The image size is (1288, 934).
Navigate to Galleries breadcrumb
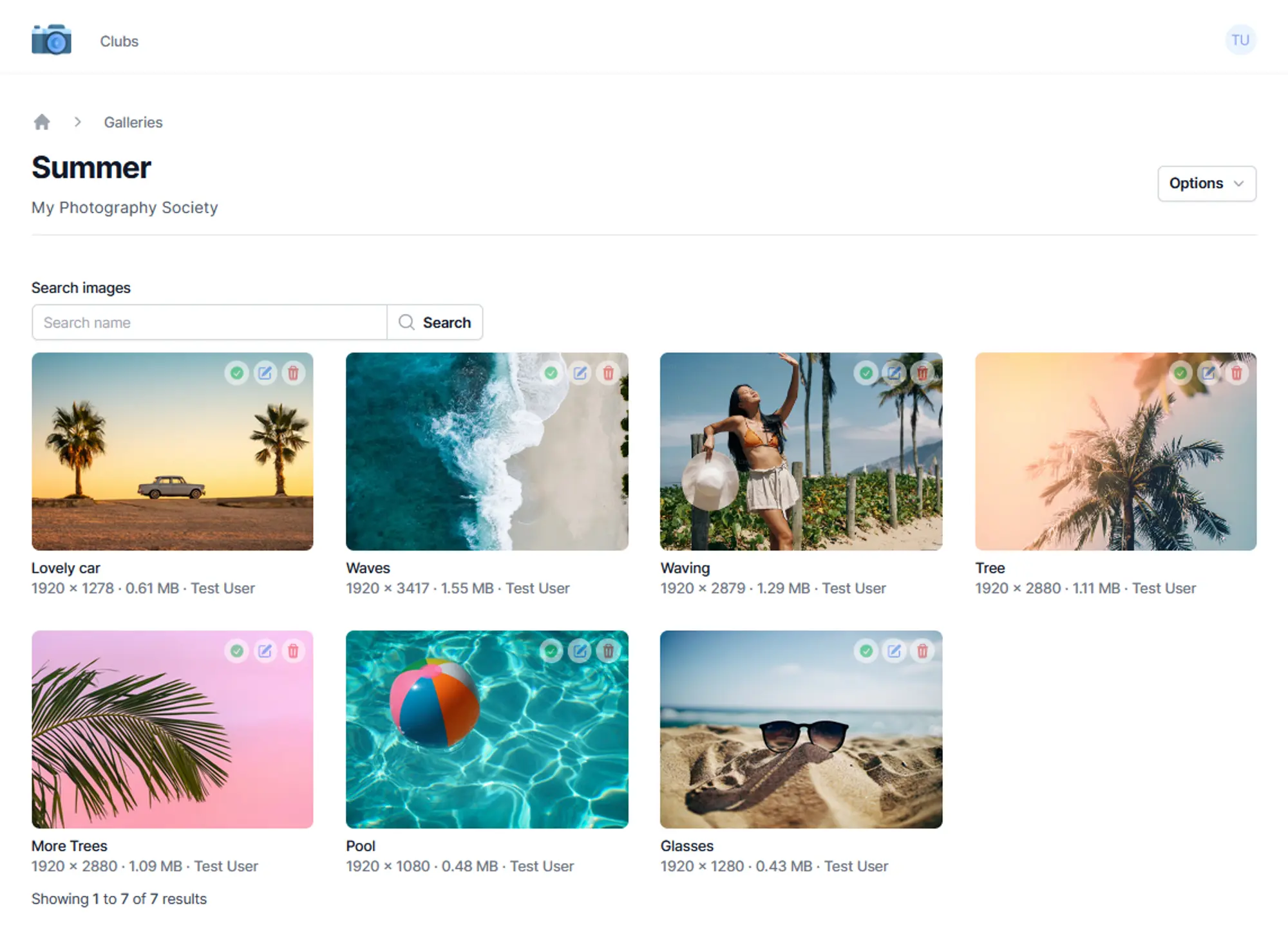point(133,122)
